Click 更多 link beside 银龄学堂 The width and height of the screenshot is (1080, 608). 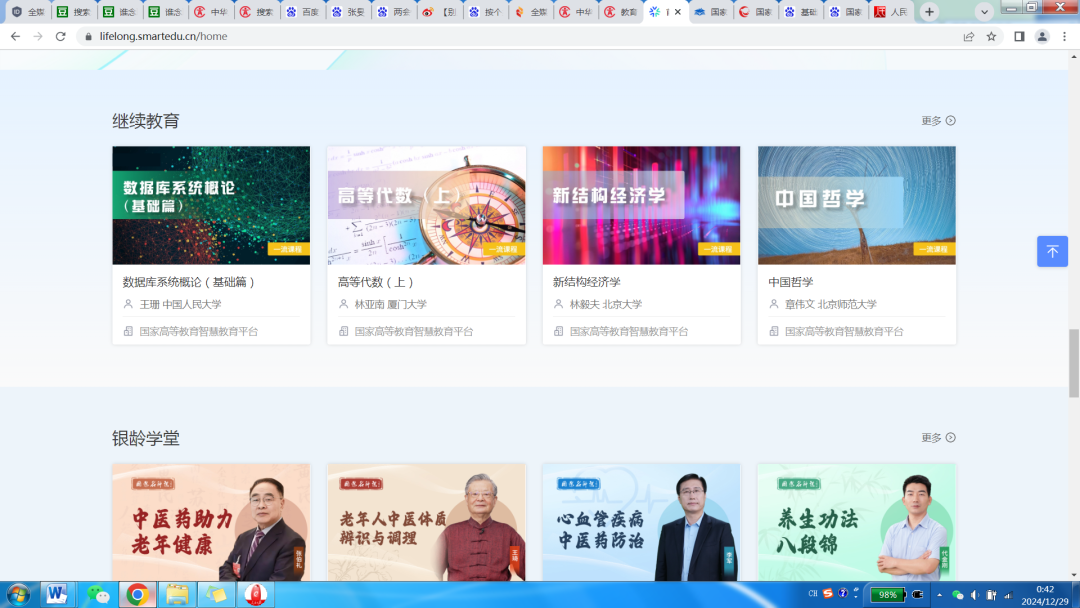[938, 438]
